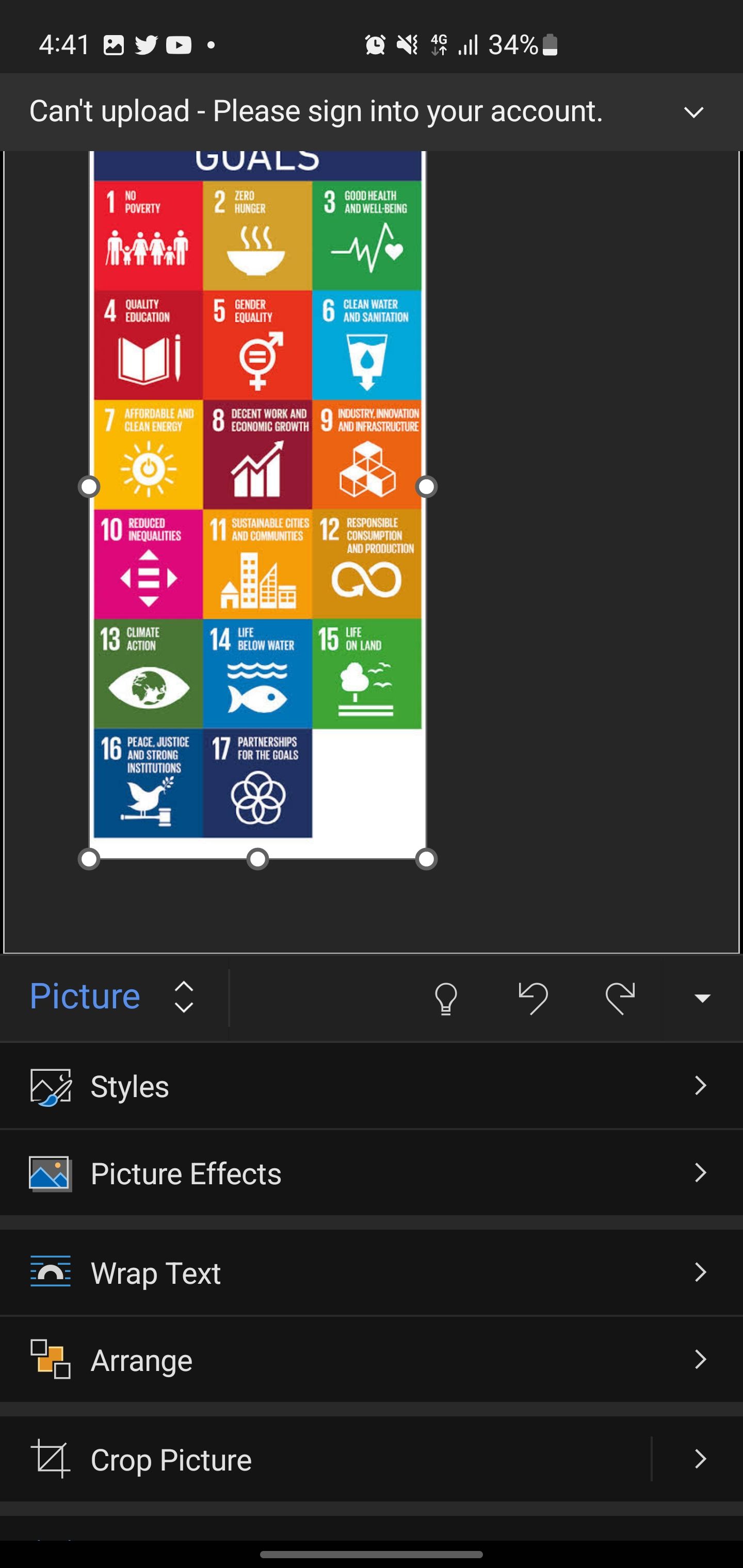Tap the Twitter notification icon
This screenshot has height=1568, width=743.
pyautogui.click(x=146, y=44)
